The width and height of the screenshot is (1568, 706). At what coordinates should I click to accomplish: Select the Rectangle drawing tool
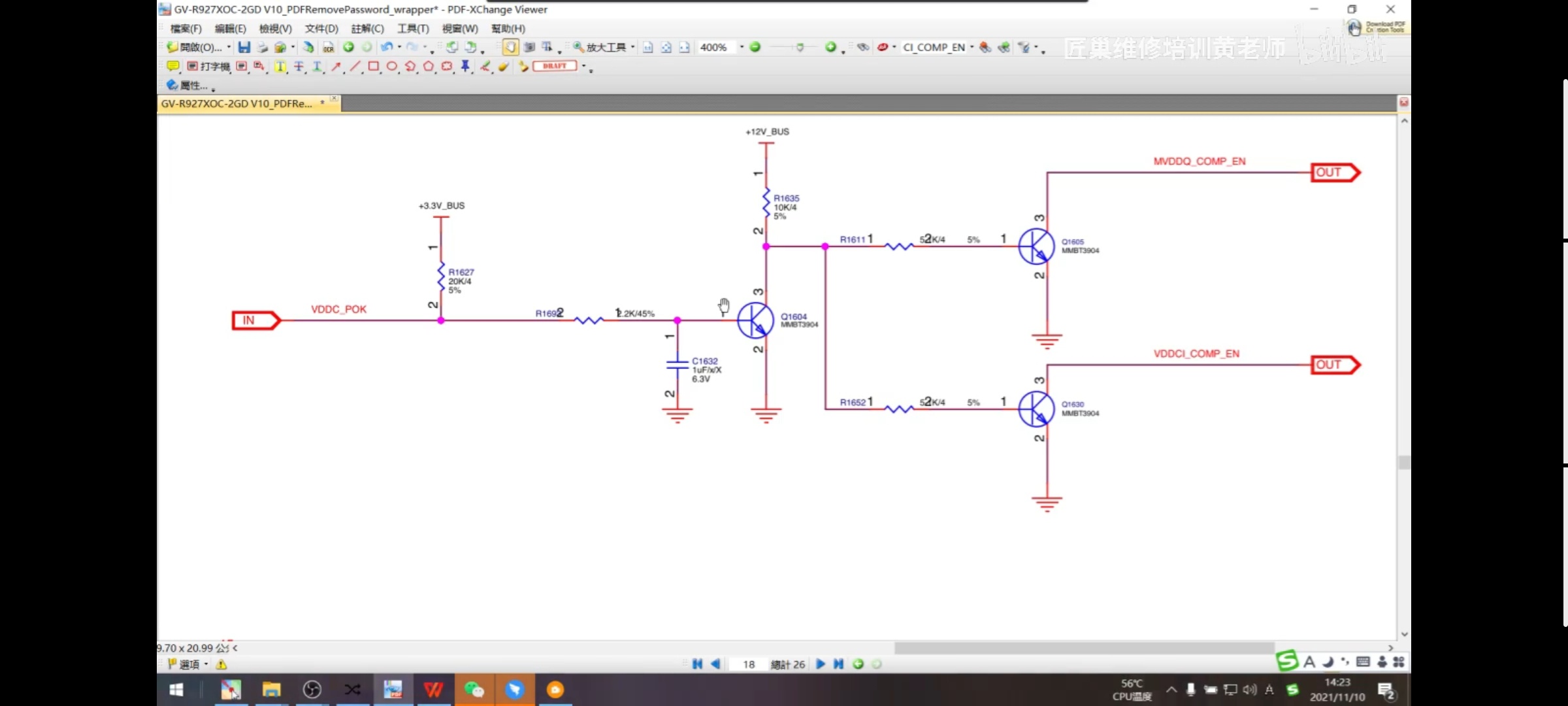(373, 66)
